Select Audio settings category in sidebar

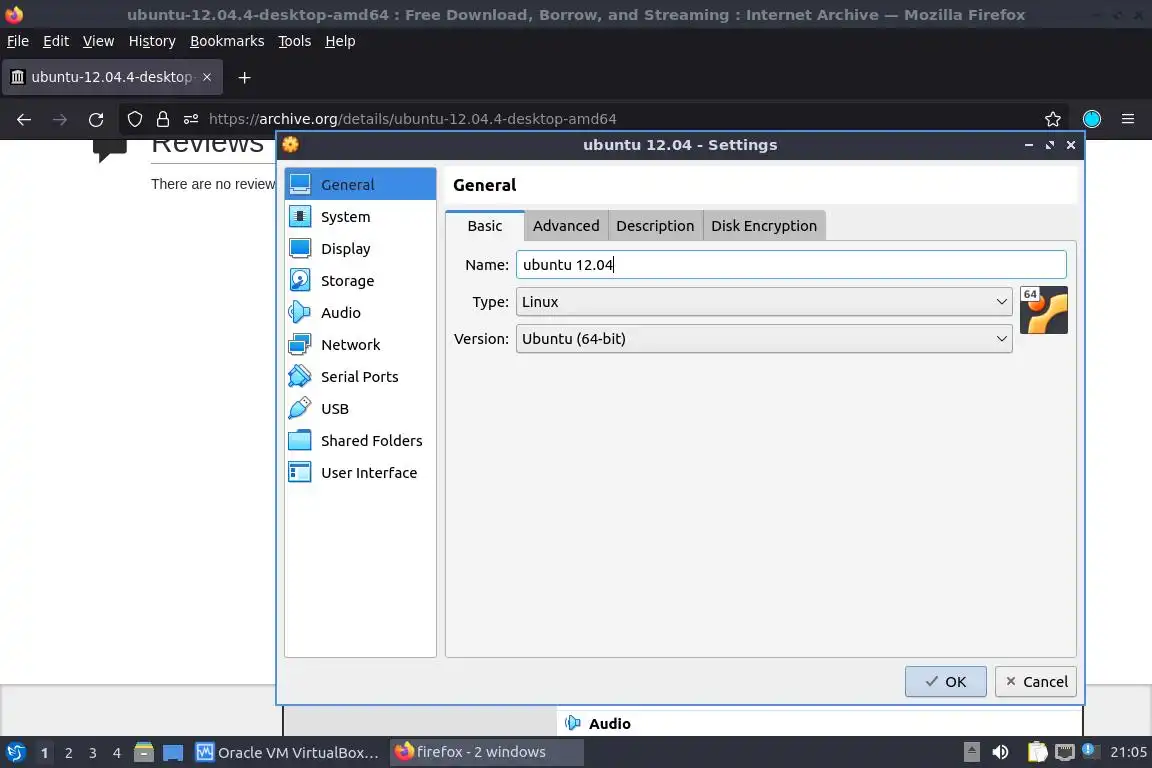[360, 312]
